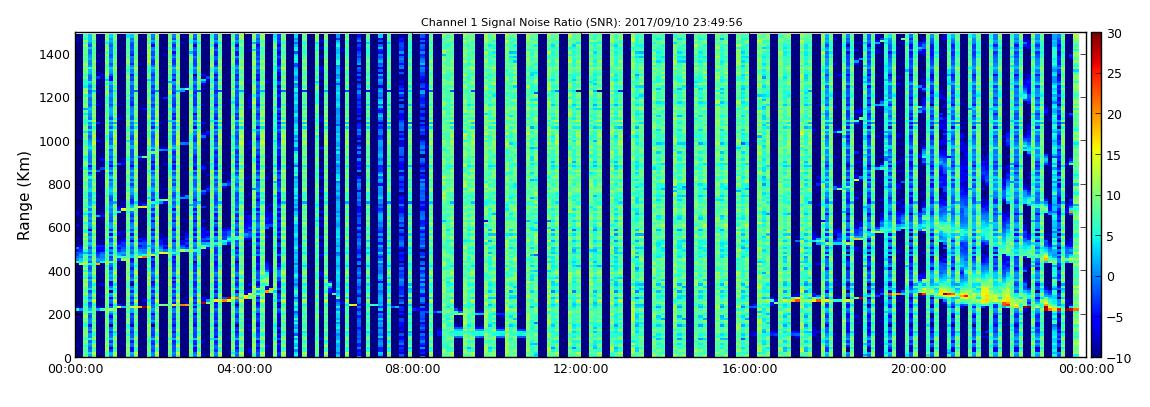Click the colorbar label 10
This screenshot has width=1150, height=407.
click(x=1116, y=195)
